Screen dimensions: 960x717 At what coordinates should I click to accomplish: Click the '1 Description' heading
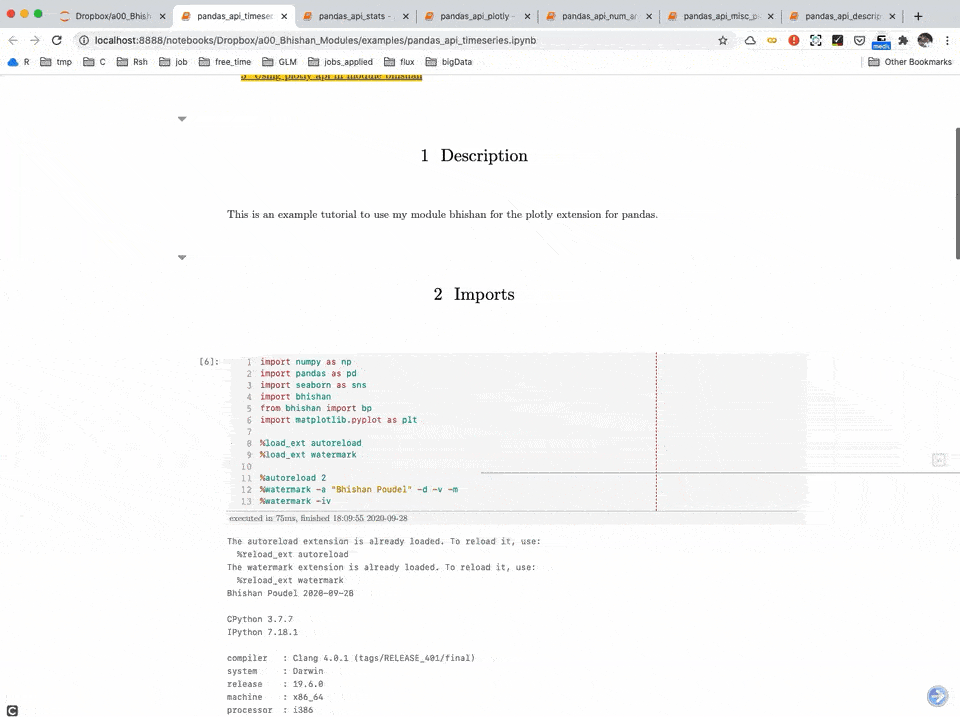click(x=474, y=156)
